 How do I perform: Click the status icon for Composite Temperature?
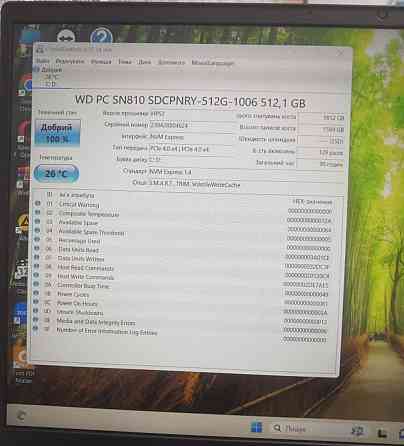[x=37, y=212]
